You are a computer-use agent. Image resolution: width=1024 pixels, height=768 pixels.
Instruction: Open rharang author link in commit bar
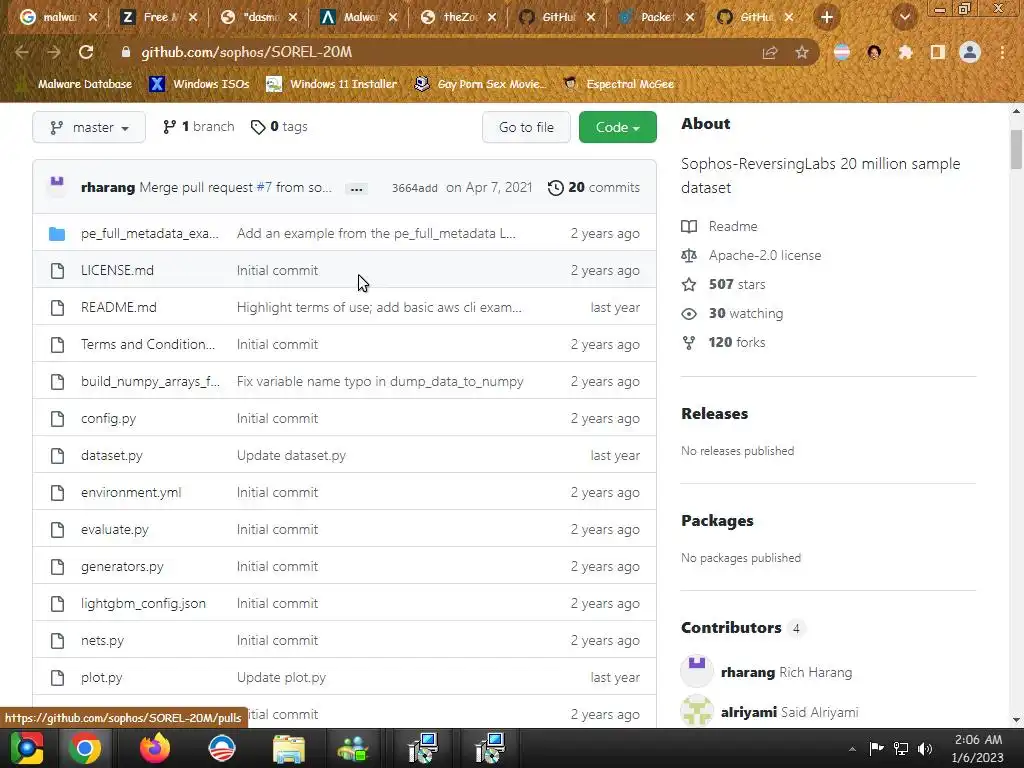click(x=108, y=187)
